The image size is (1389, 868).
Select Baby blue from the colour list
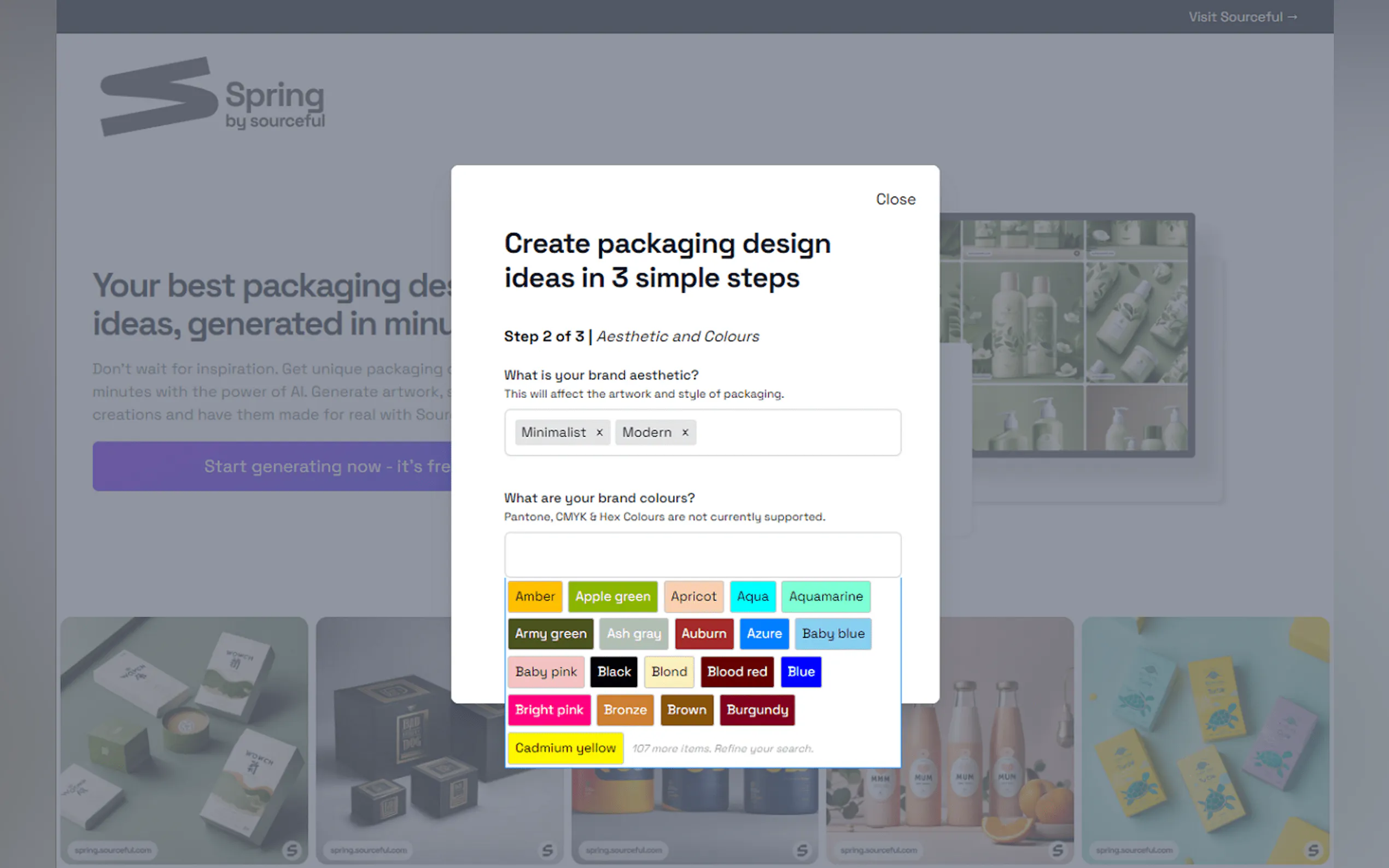pyautogui.click(x=833, y=634)
